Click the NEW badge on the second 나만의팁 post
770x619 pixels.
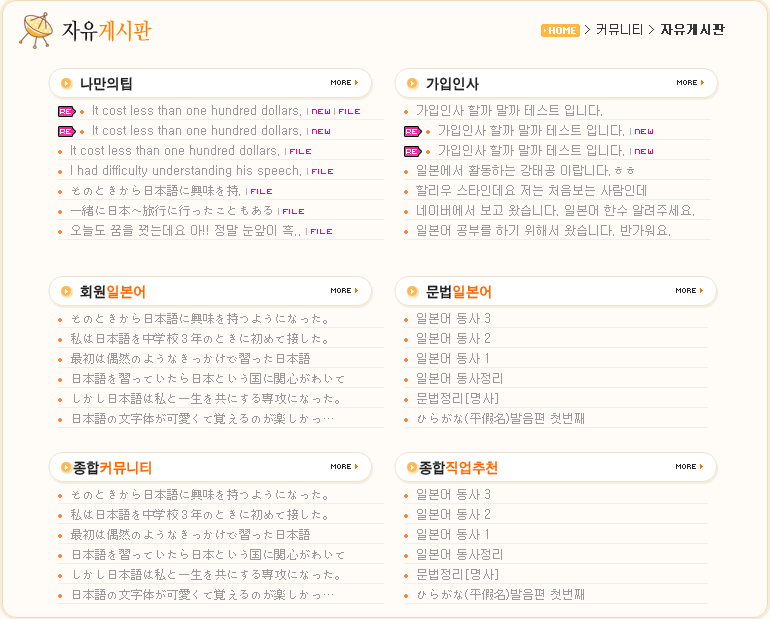pos(320,131)
